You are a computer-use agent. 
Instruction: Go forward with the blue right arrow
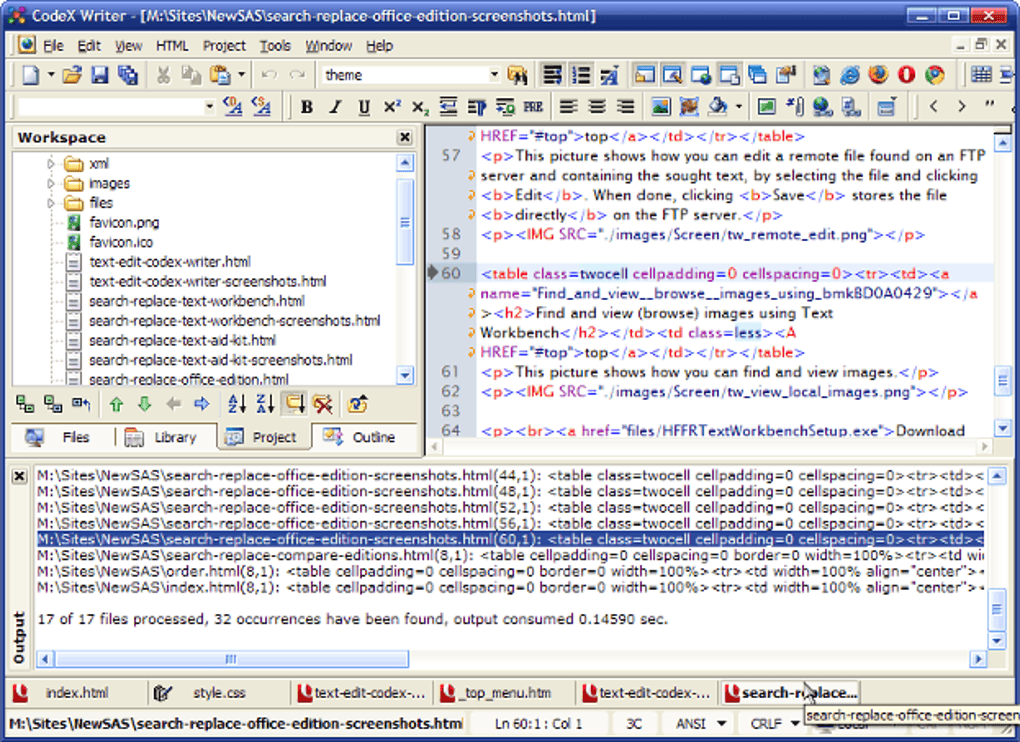(x=202, y=404)
